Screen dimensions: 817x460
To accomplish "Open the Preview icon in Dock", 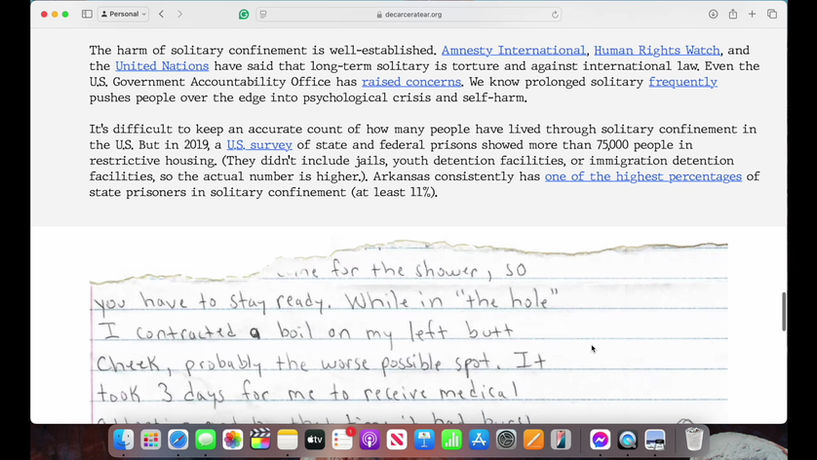I will (x=655, y=440).
